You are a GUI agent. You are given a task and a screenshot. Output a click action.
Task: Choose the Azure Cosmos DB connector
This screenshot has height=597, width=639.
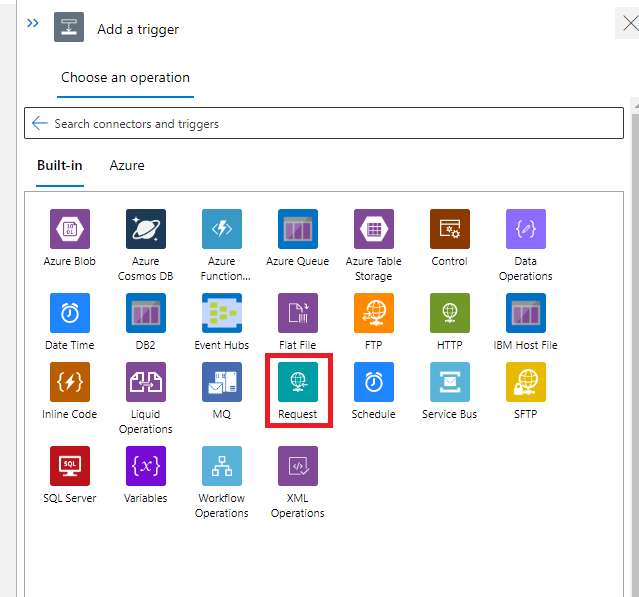pos(146,229)
